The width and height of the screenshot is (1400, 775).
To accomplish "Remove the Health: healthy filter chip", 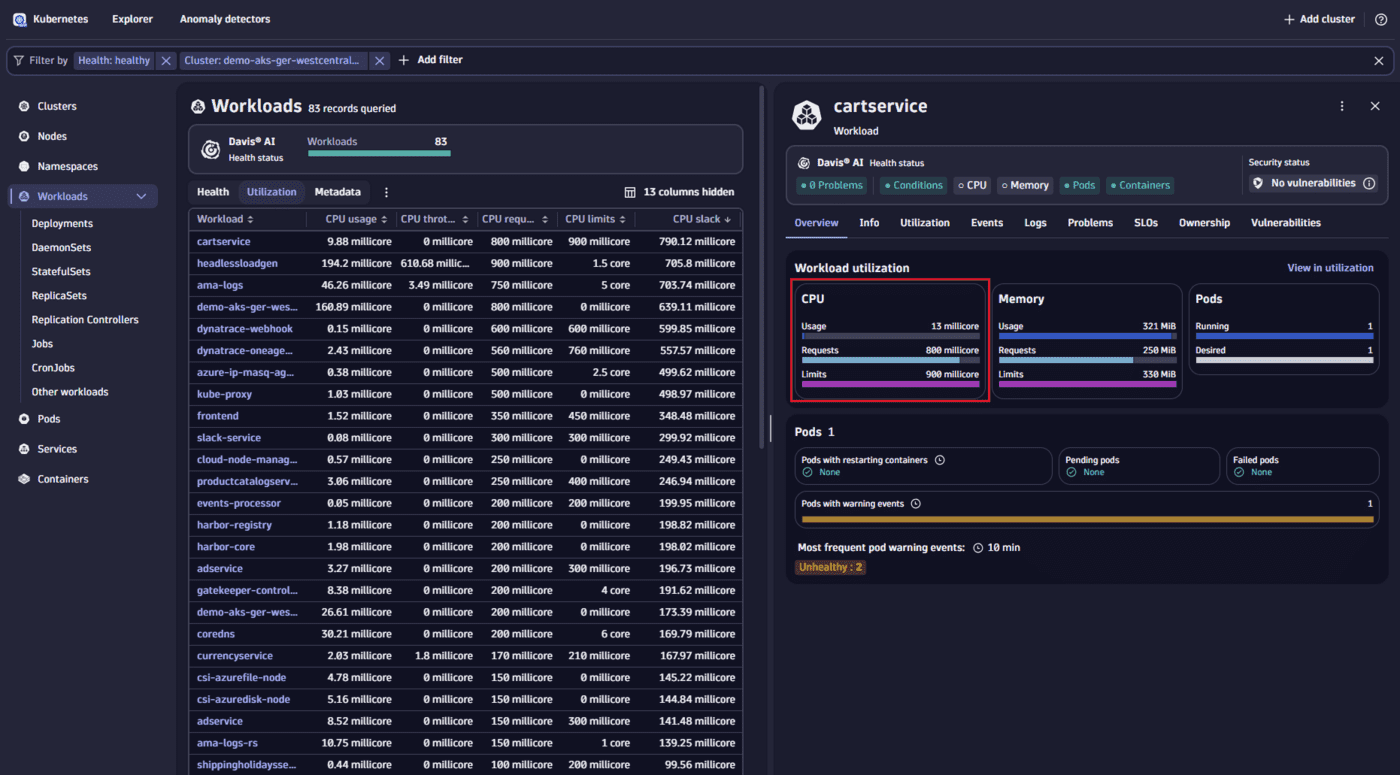I will pyautogui.click(x=165, y=60).
